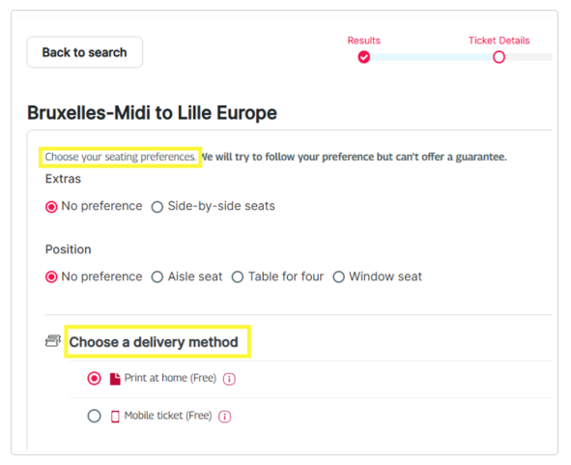Click the Mobile ticket info icon
Image resolution: width=571 pixels, height=465 pixels.
pos(225,416)
